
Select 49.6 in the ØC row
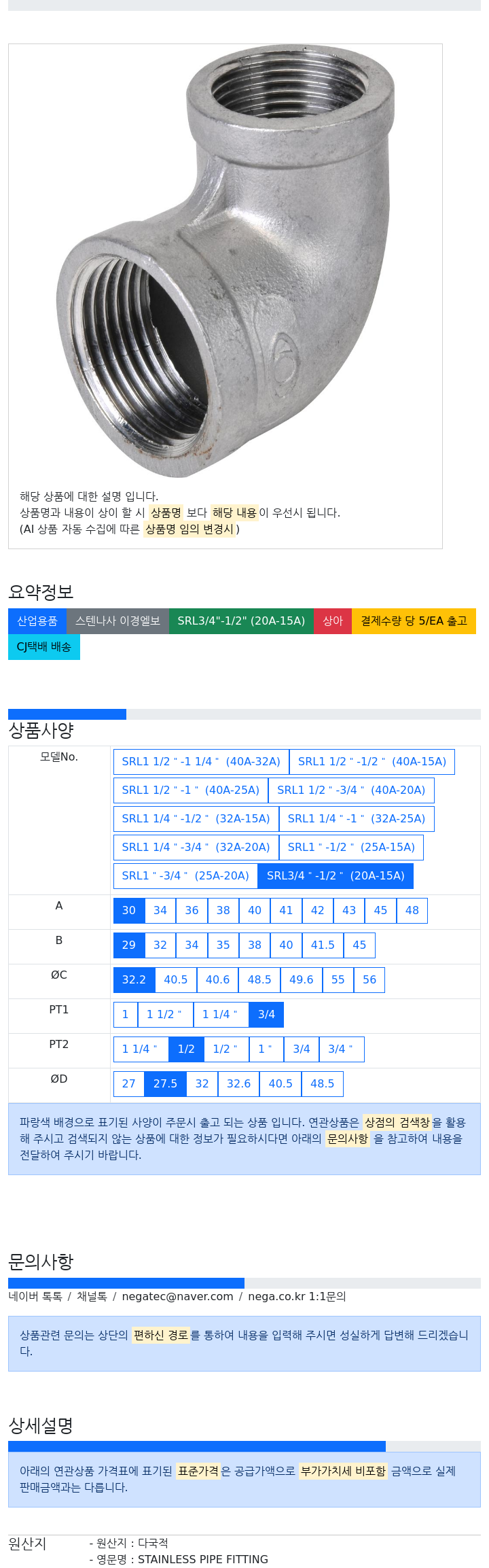coord(302,980)
